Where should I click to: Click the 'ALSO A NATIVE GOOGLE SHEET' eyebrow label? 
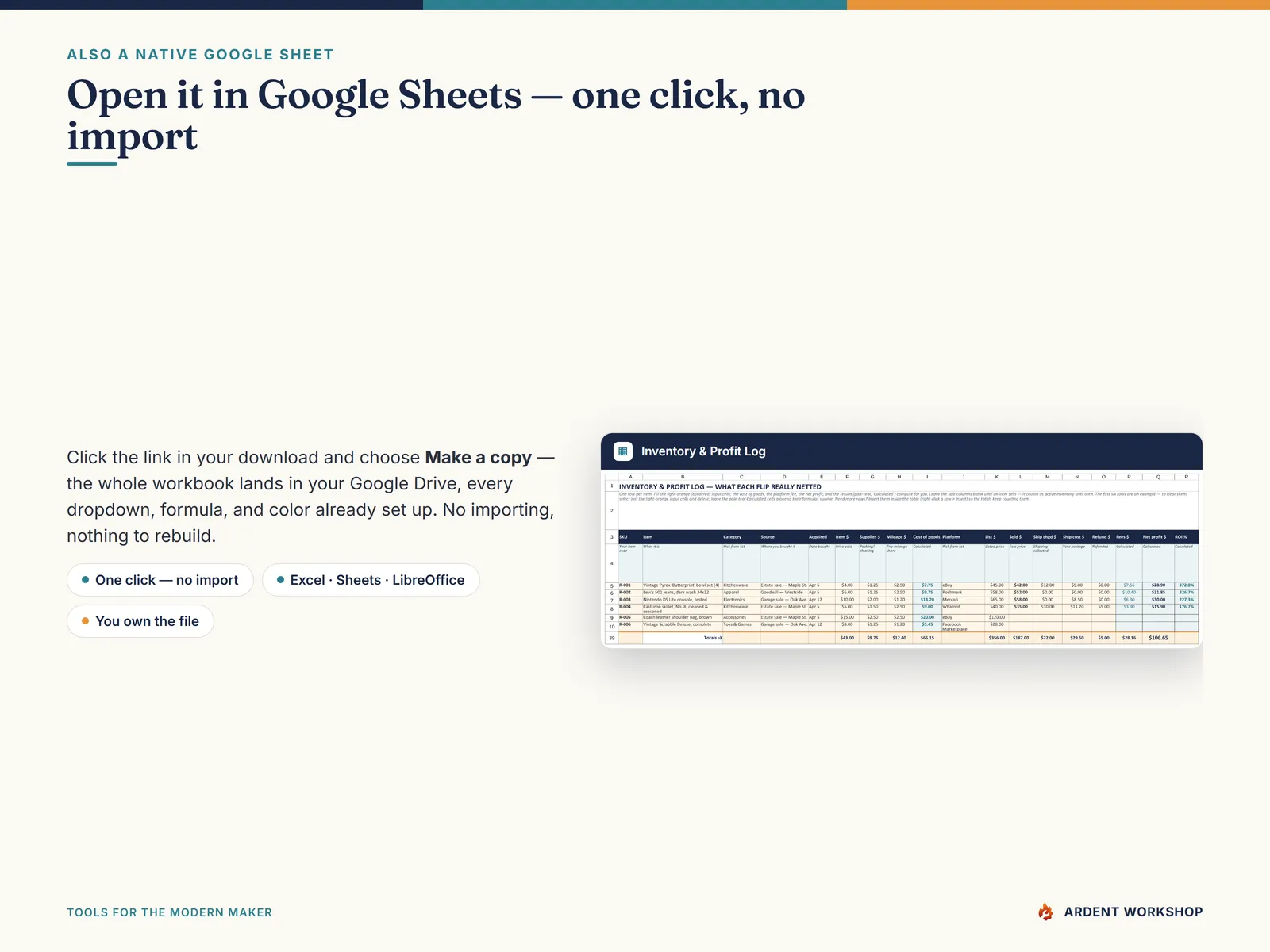tap(200, 55)
